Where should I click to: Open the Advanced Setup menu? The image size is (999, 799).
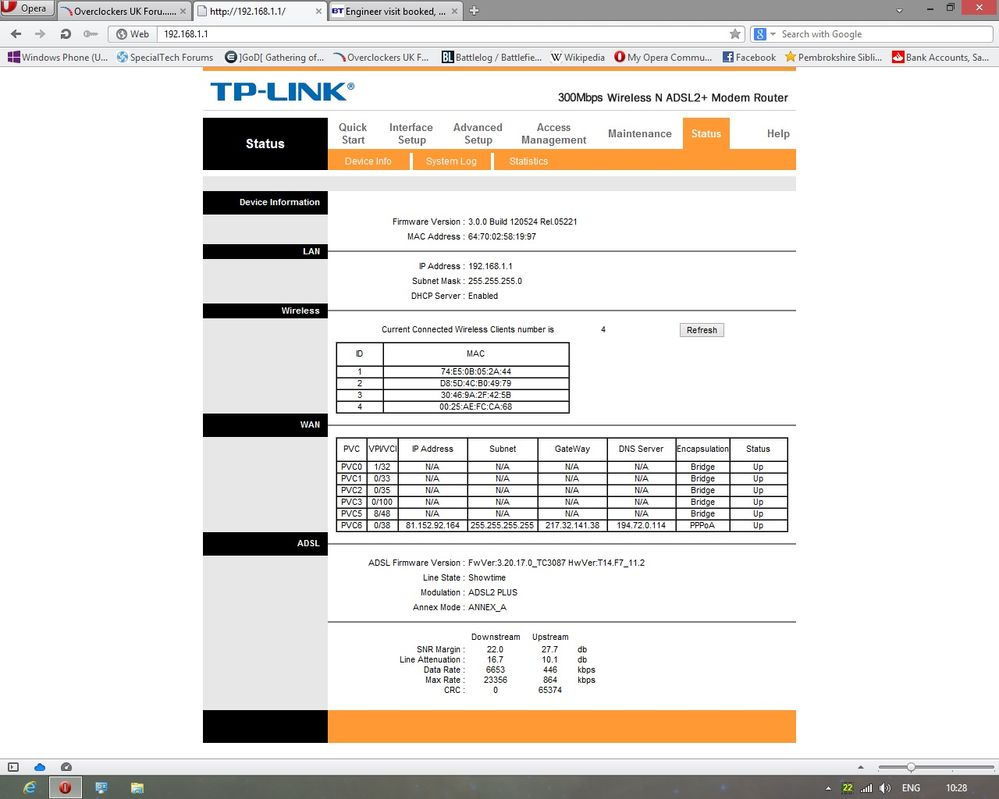click(x=478, y=133)
